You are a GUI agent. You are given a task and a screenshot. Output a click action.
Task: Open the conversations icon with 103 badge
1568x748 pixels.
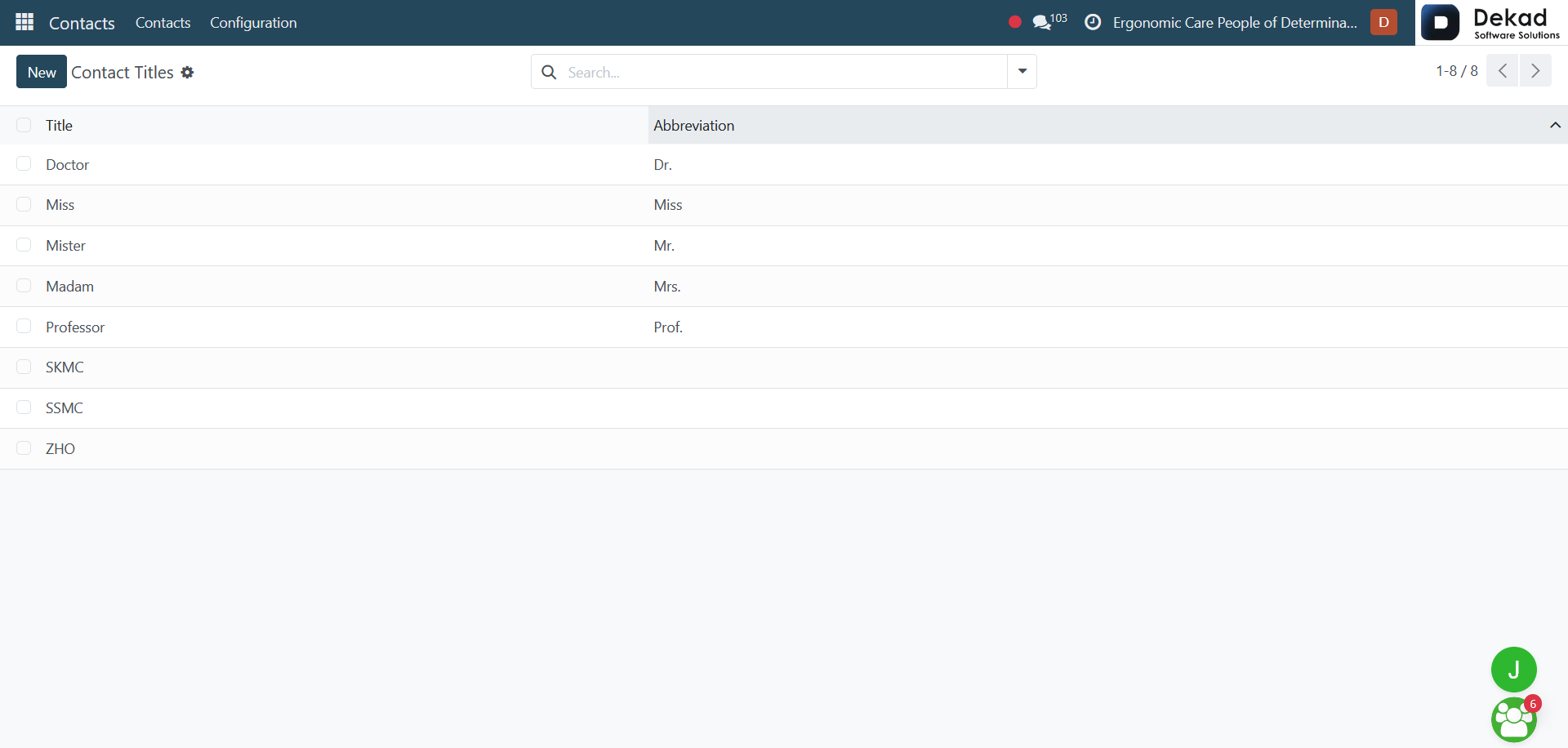pos(1049,22)
